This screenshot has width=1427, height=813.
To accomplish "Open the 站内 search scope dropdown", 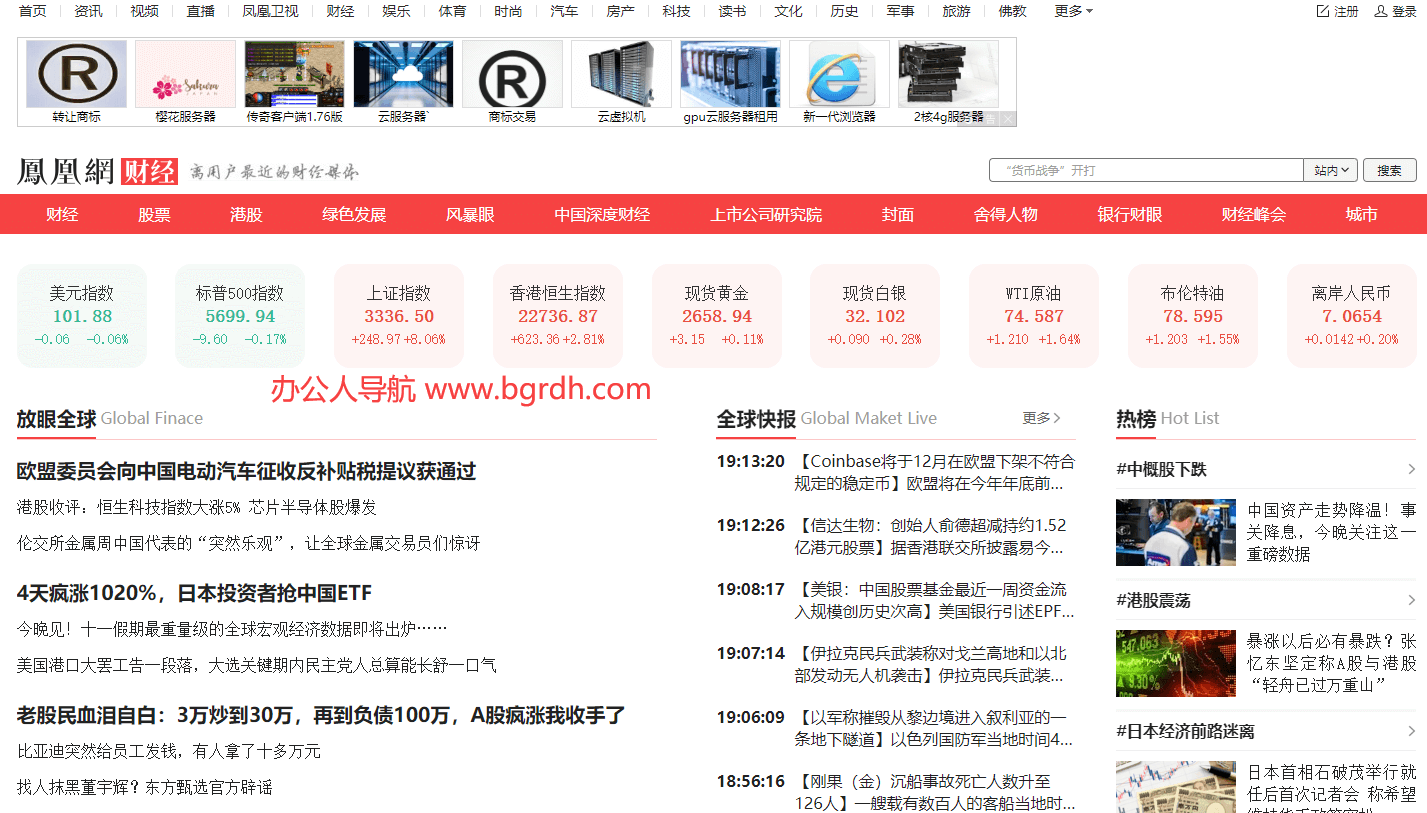I will tap(1331, 170).
